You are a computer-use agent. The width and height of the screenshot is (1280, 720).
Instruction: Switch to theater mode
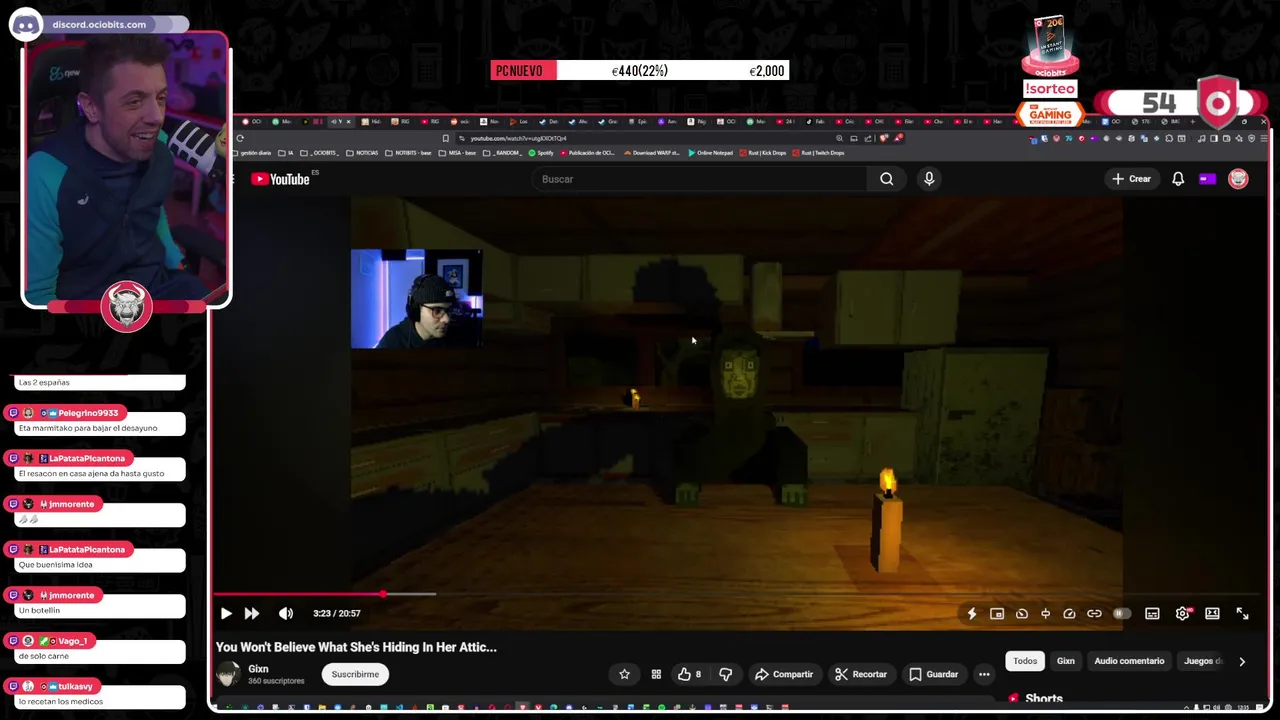point(1212,614)
